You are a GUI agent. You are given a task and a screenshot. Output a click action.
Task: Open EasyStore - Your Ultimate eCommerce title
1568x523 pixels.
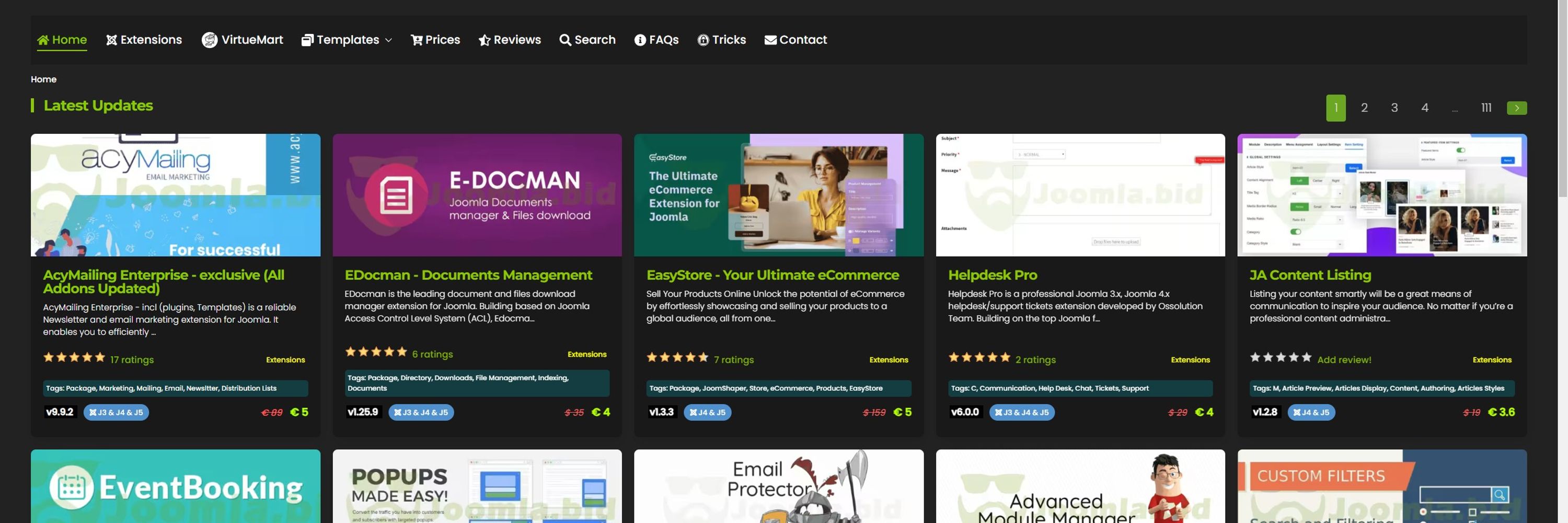(x=773, y=275)
